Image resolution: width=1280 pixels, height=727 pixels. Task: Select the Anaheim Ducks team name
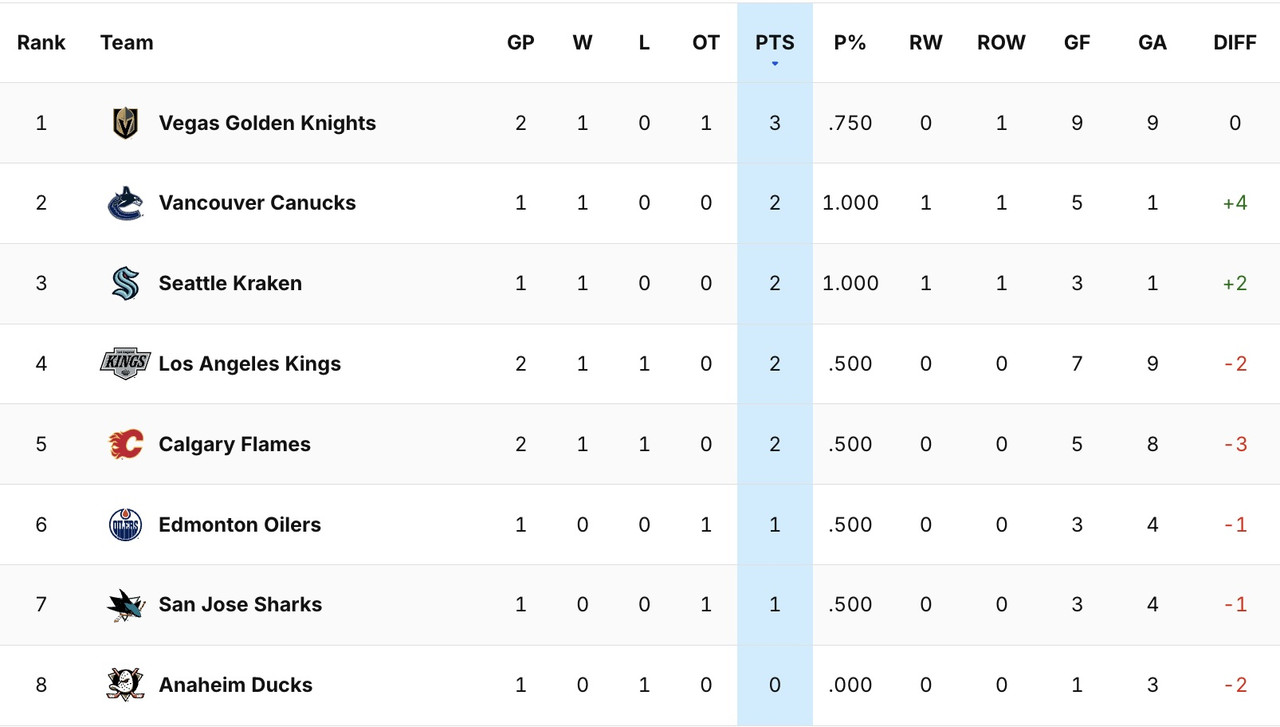[x=235, y=684]
